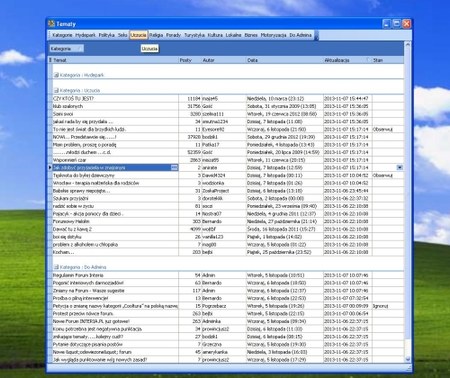Viewport: 450px width, 378px height.
Task: Switch to the Biznes category tab
Action: tap(251, 35)
